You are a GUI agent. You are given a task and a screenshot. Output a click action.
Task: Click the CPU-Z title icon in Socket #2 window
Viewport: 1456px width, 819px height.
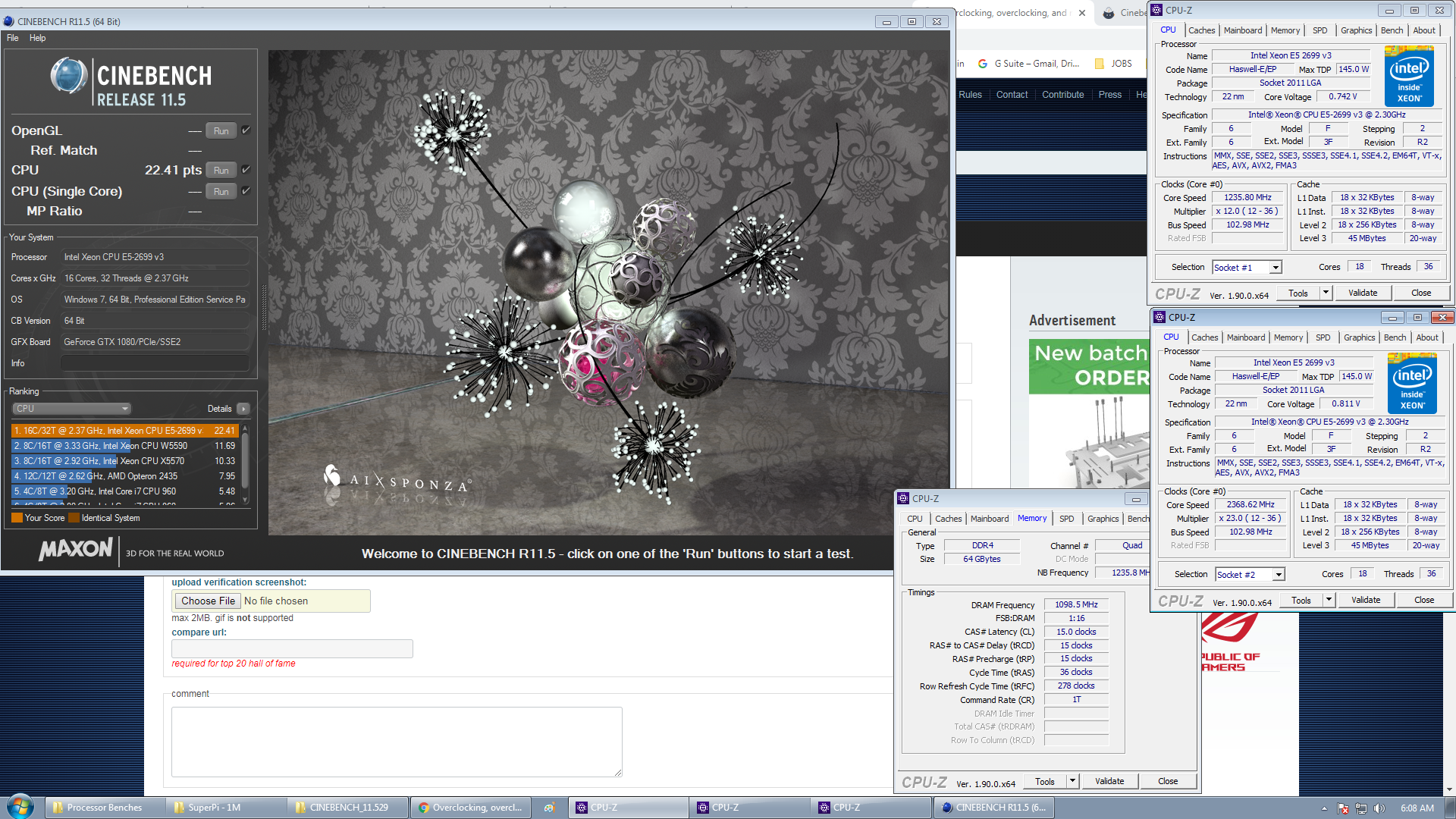(1159, 317)
